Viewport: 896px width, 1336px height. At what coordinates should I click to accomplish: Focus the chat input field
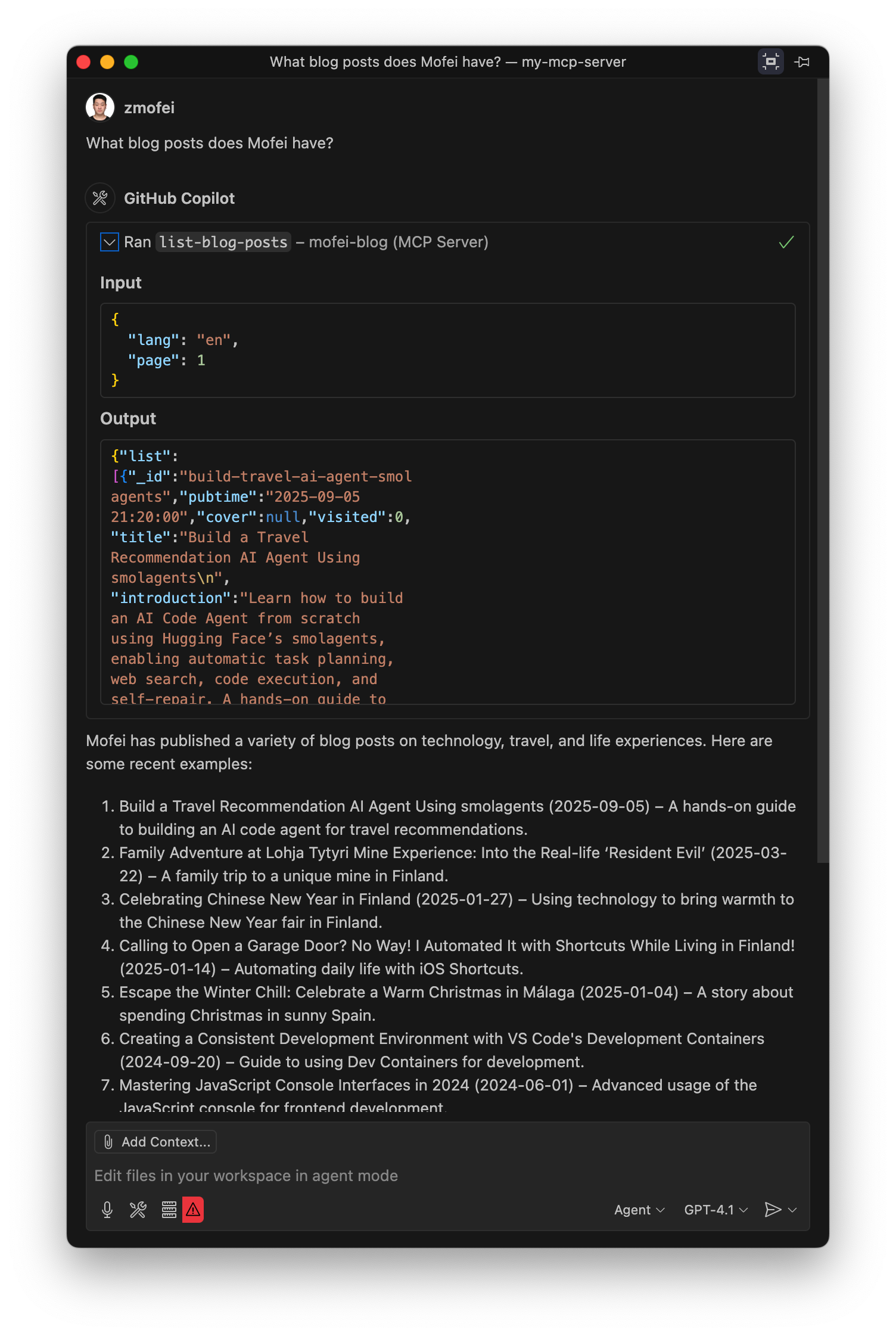coord(448,1176)
